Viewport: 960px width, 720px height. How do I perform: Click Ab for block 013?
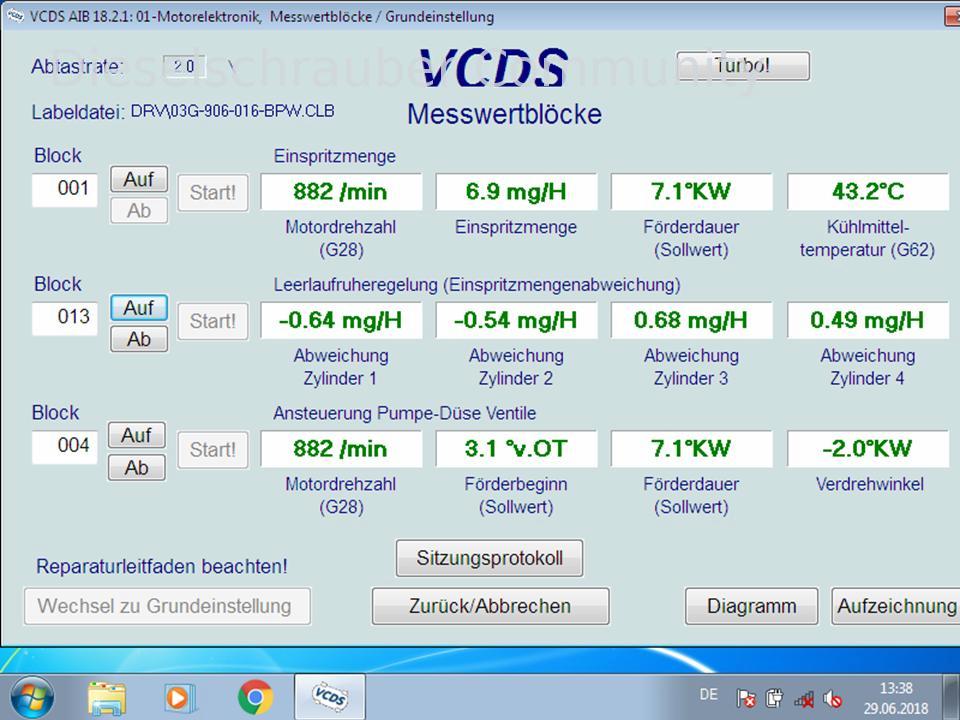pos(139,339)
